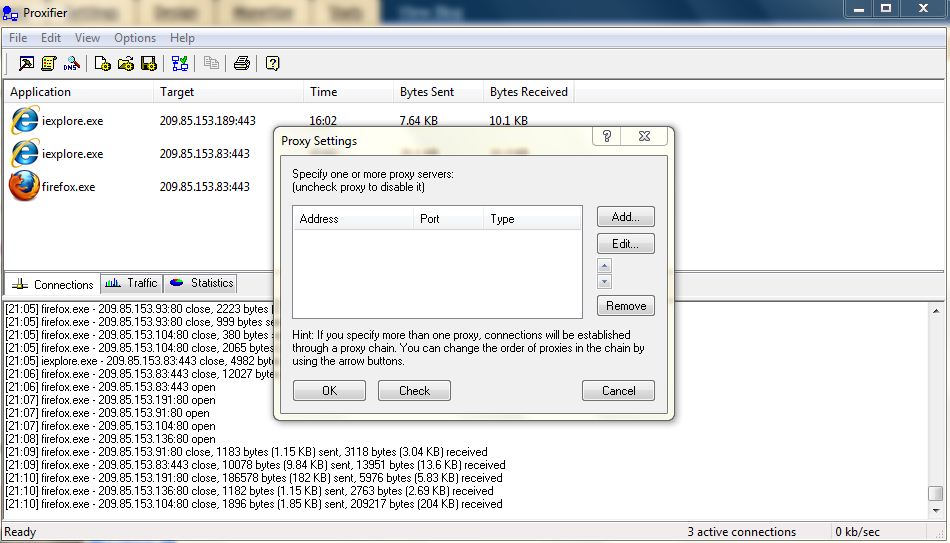Click Open Configuration folder icon
The height and width of the screenshot is (543, 950).
click(125, 63)
